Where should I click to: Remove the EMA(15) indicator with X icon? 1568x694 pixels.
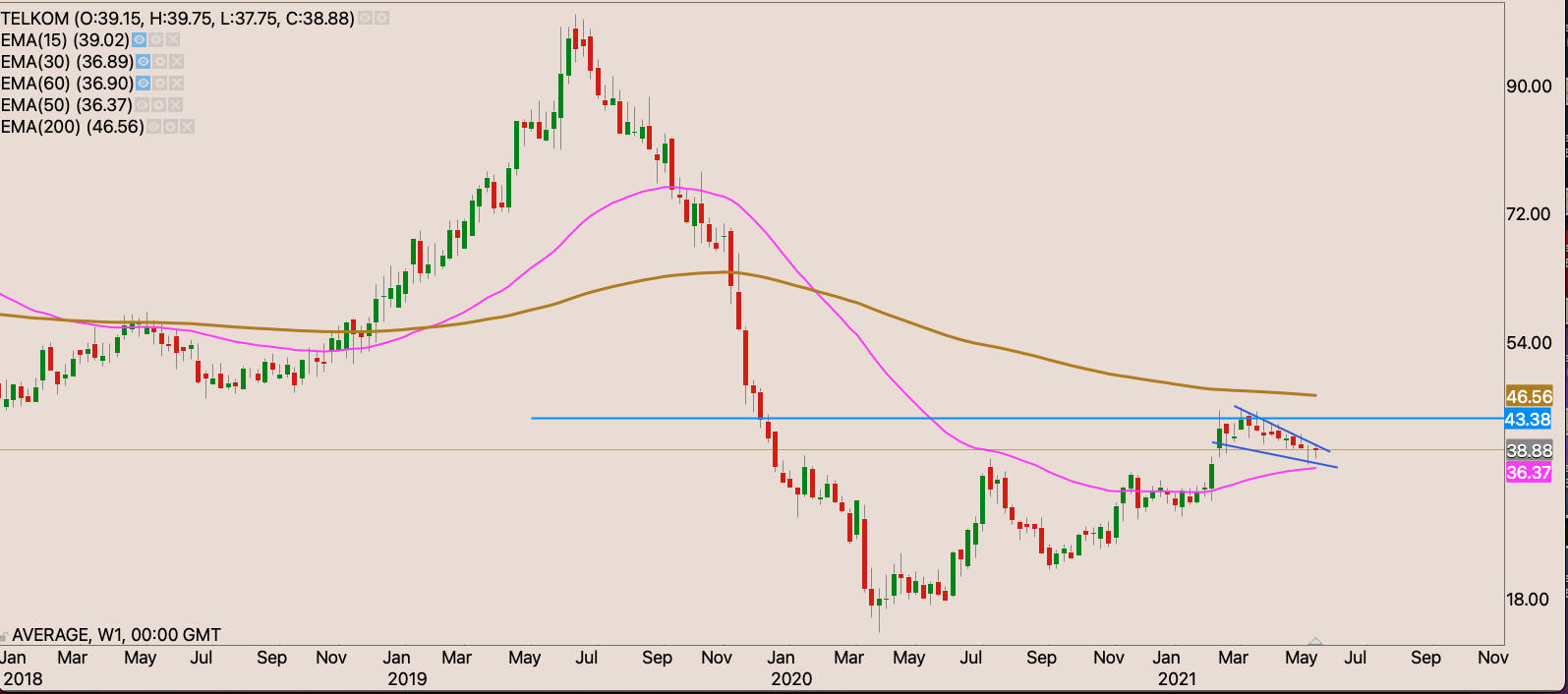[173, 40]
